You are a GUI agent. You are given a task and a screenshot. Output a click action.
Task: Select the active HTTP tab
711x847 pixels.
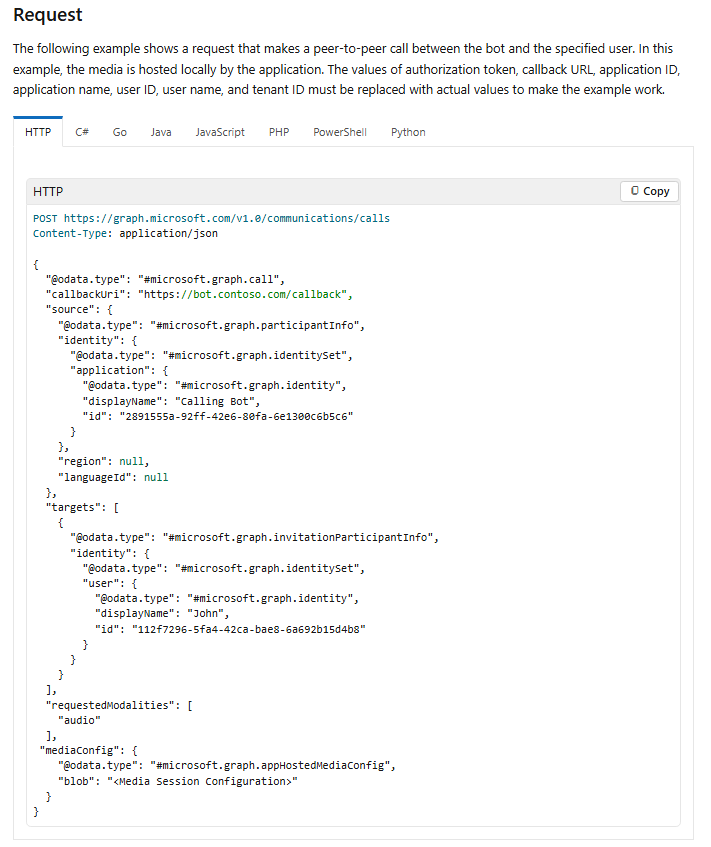(x=38, y=132)
